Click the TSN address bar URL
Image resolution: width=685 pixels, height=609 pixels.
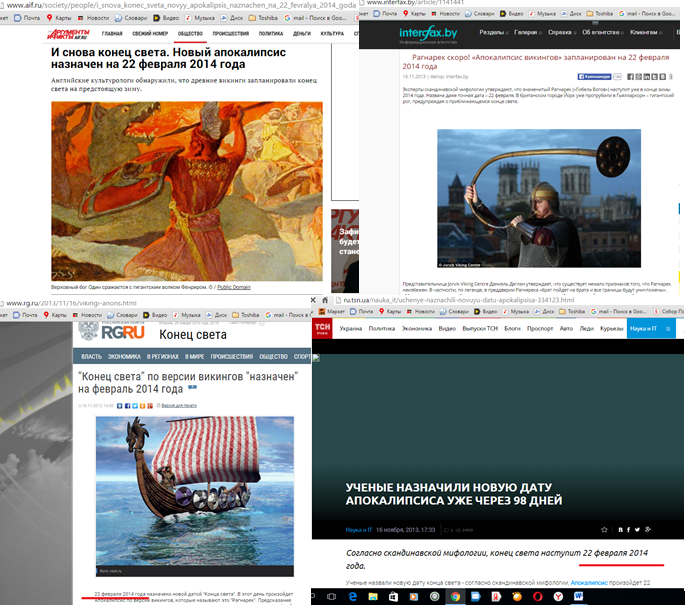(x=459, y=300)
